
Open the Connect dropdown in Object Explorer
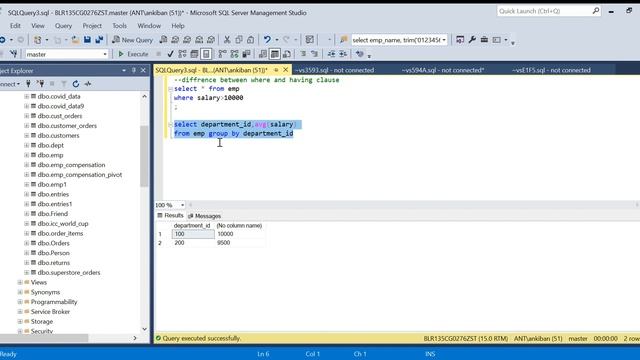click(x=10, y=84)
